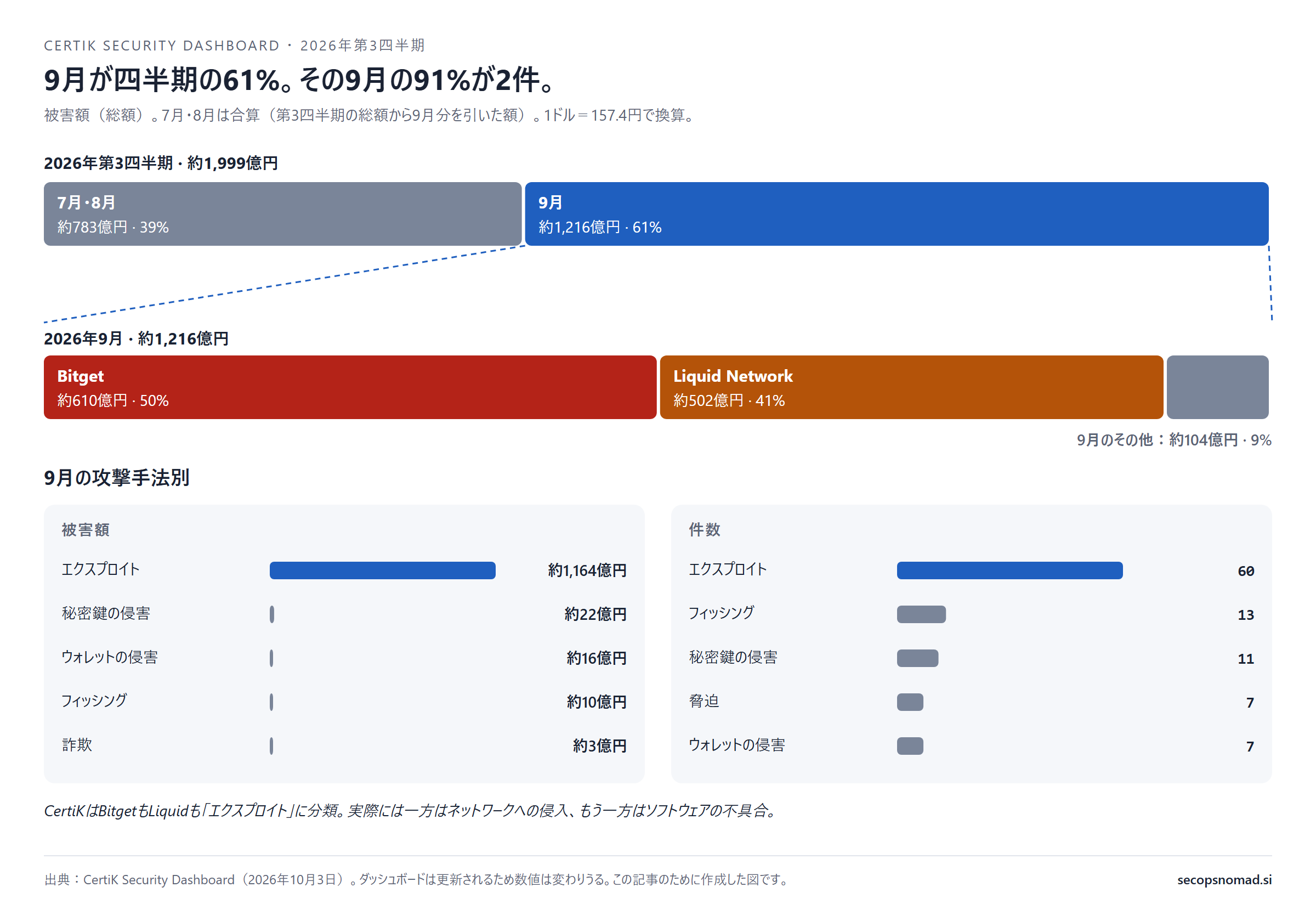Click the 脅迫 bar in 件数 panel
The height and width of the screenshot is (904, 1316).
[910, 702]
